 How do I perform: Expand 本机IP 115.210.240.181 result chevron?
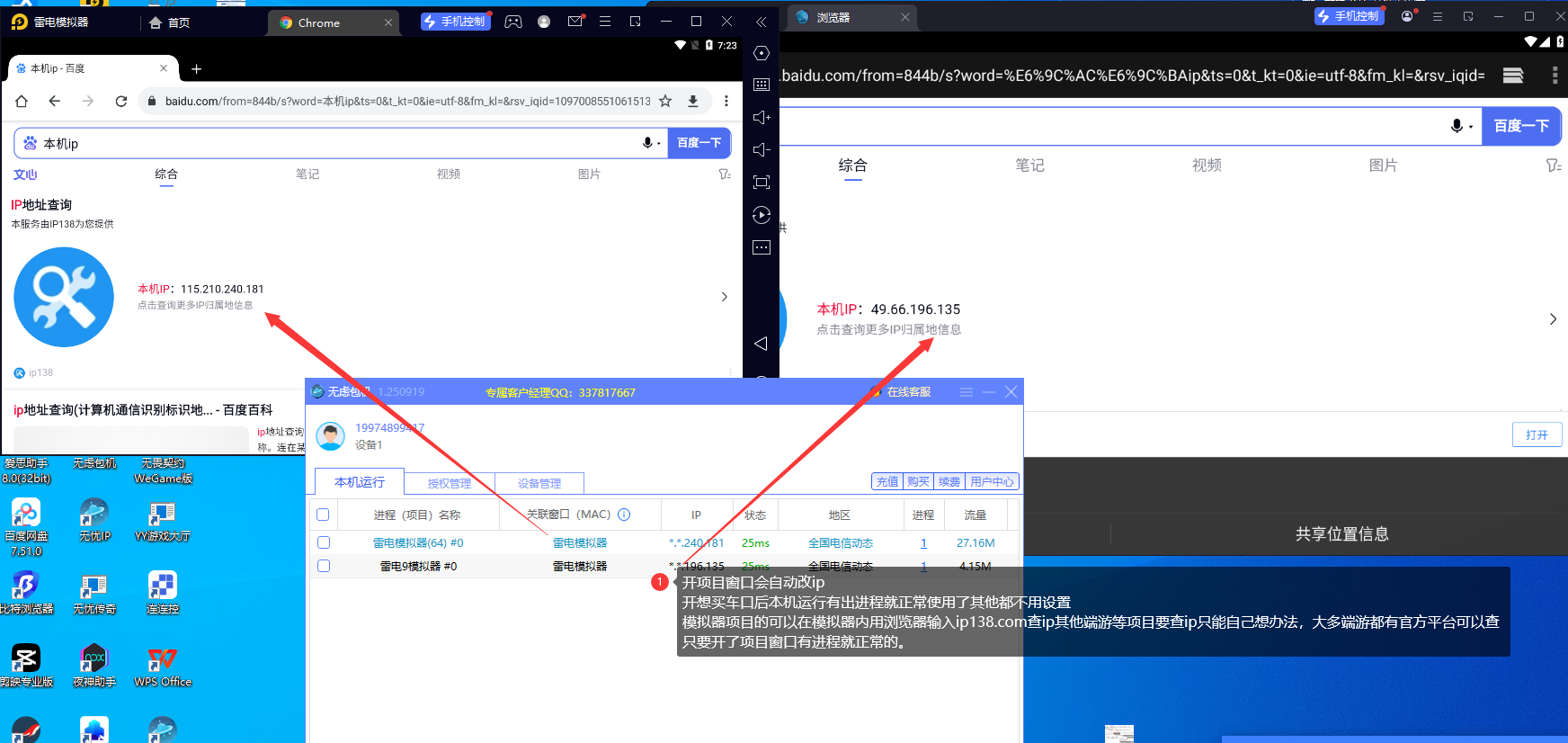click(x=725, y=297)
